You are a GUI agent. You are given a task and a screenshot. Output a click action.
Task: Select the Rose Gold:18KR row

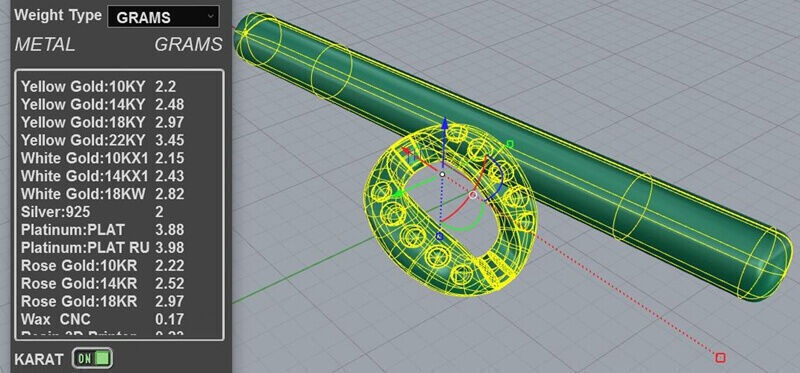tap(119, 302)
